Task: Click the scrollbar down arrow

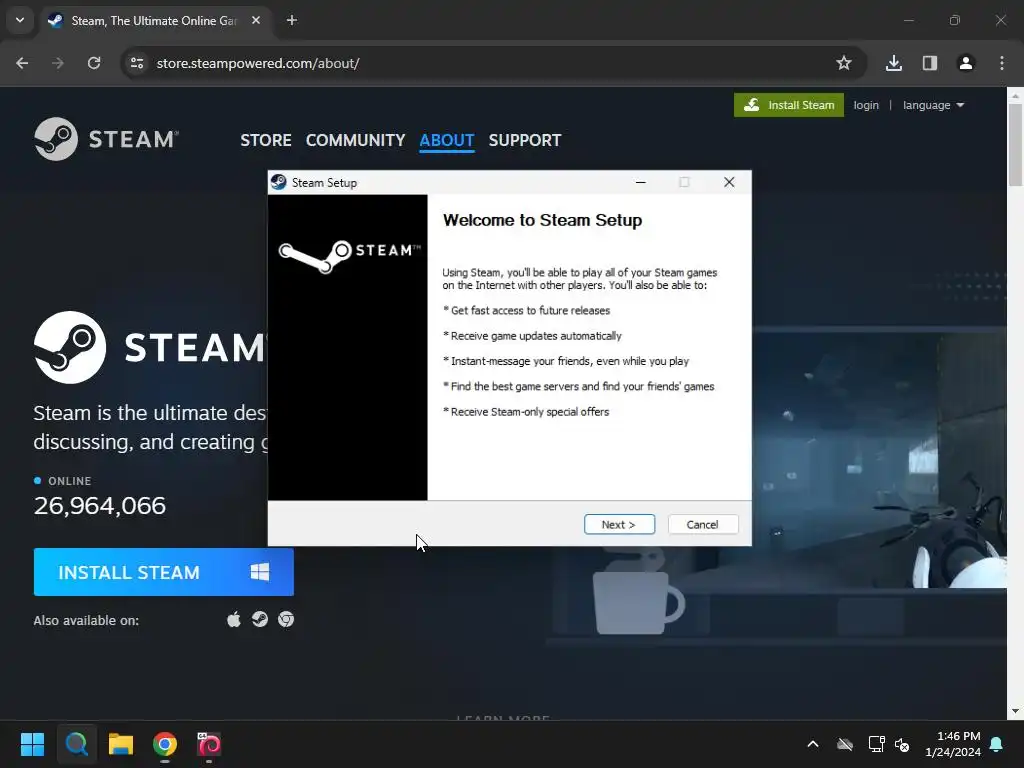Action: pos(1015,711)
